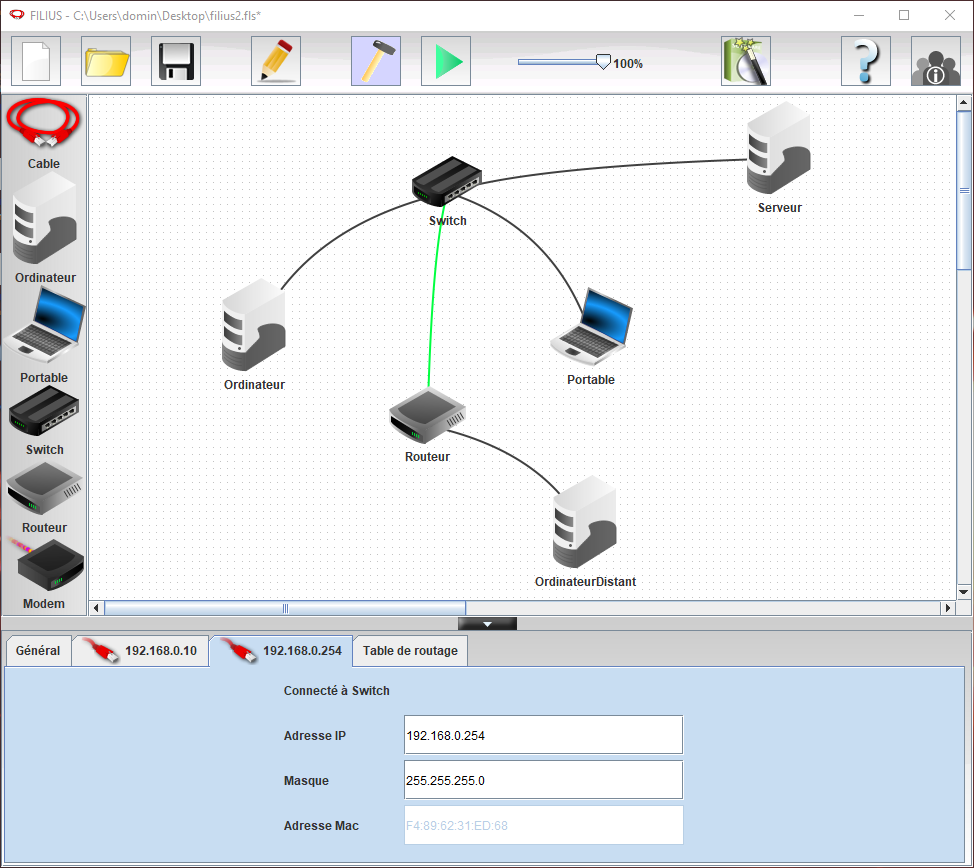Select the hammer design mode icon
Viewport: 974px width, 868px height.
[376, 61]
